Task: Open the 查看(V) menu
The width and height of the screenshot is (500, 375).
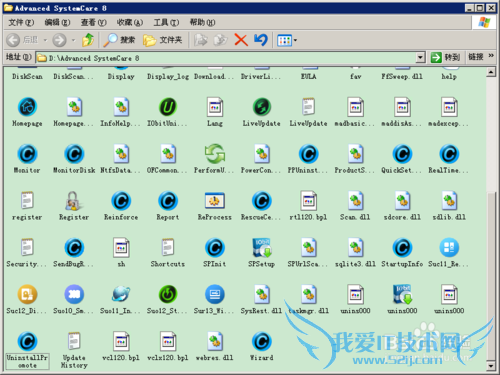Action: 94,22
